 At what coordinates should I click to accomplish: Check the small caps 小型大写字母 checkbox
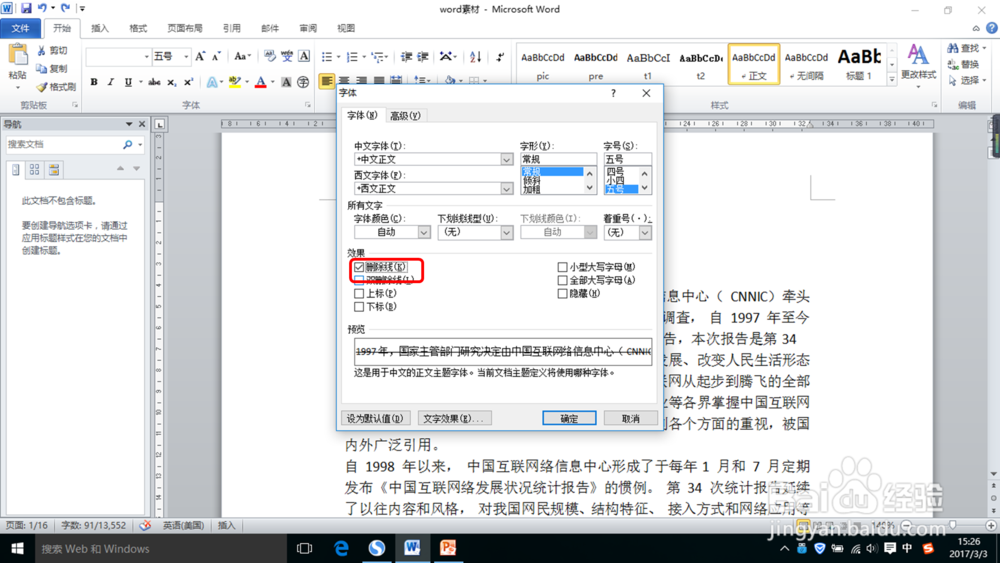[x=562, y=267]
